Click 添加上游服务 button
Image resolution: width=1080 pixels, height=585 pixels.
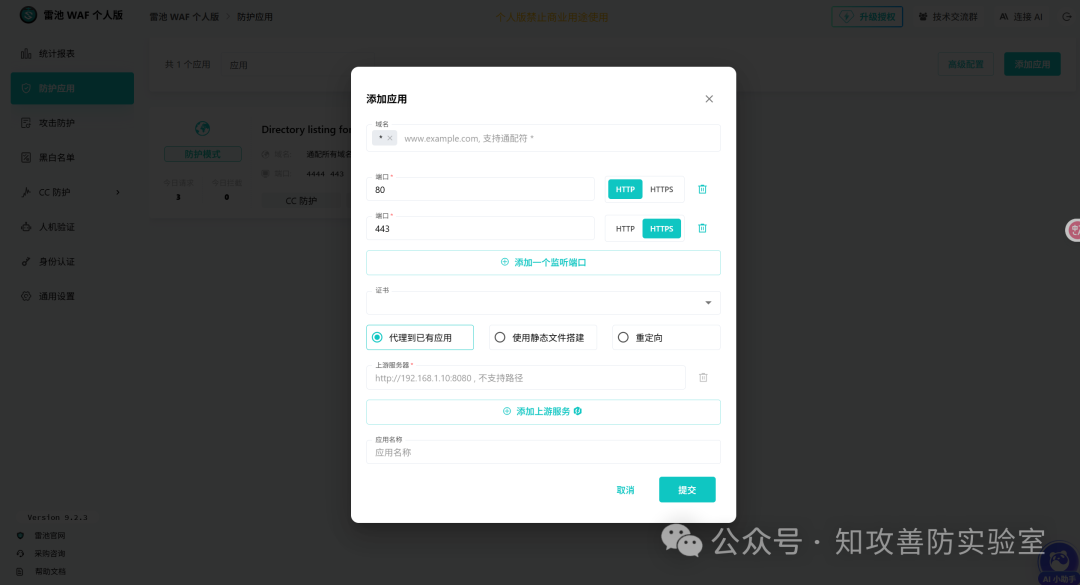tap(543, 411)
